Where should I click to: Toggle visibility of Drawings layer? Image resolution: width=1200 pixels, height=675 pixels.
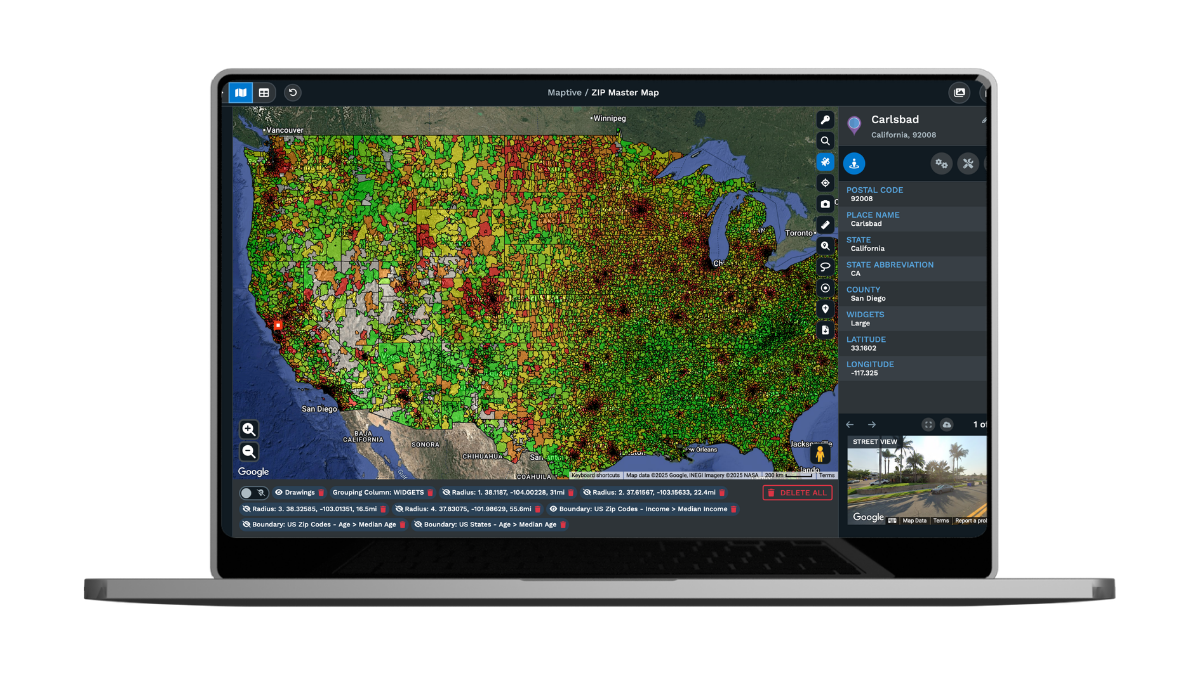tap(279, 493)
